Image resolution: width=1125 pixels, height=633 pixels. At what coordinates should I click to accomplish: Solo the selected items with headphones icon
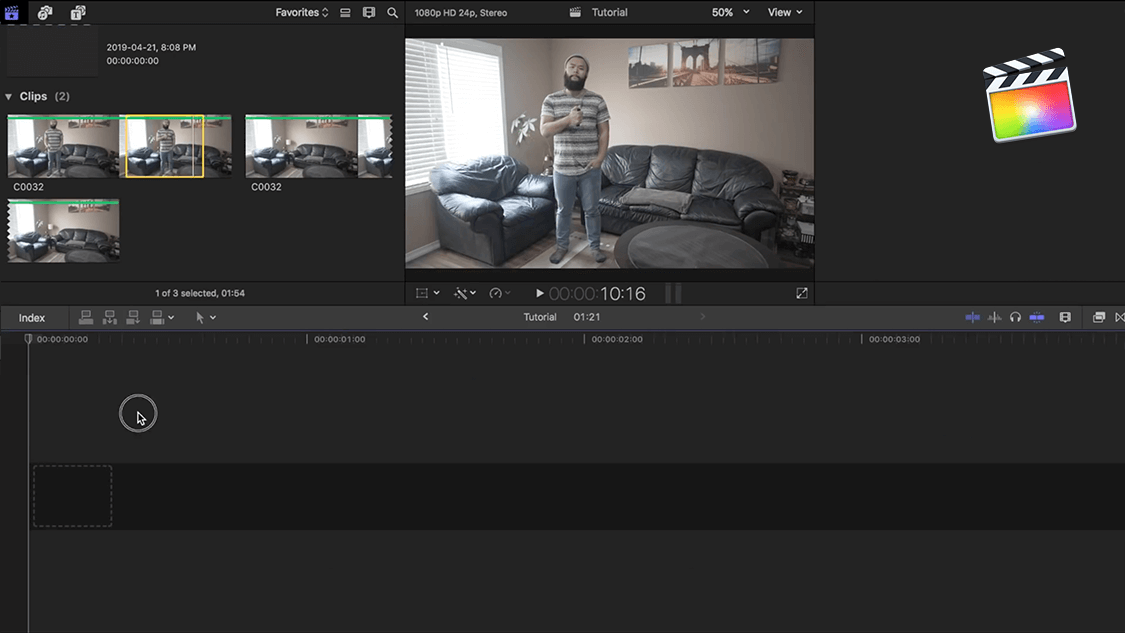click(x=1015, y=317)
